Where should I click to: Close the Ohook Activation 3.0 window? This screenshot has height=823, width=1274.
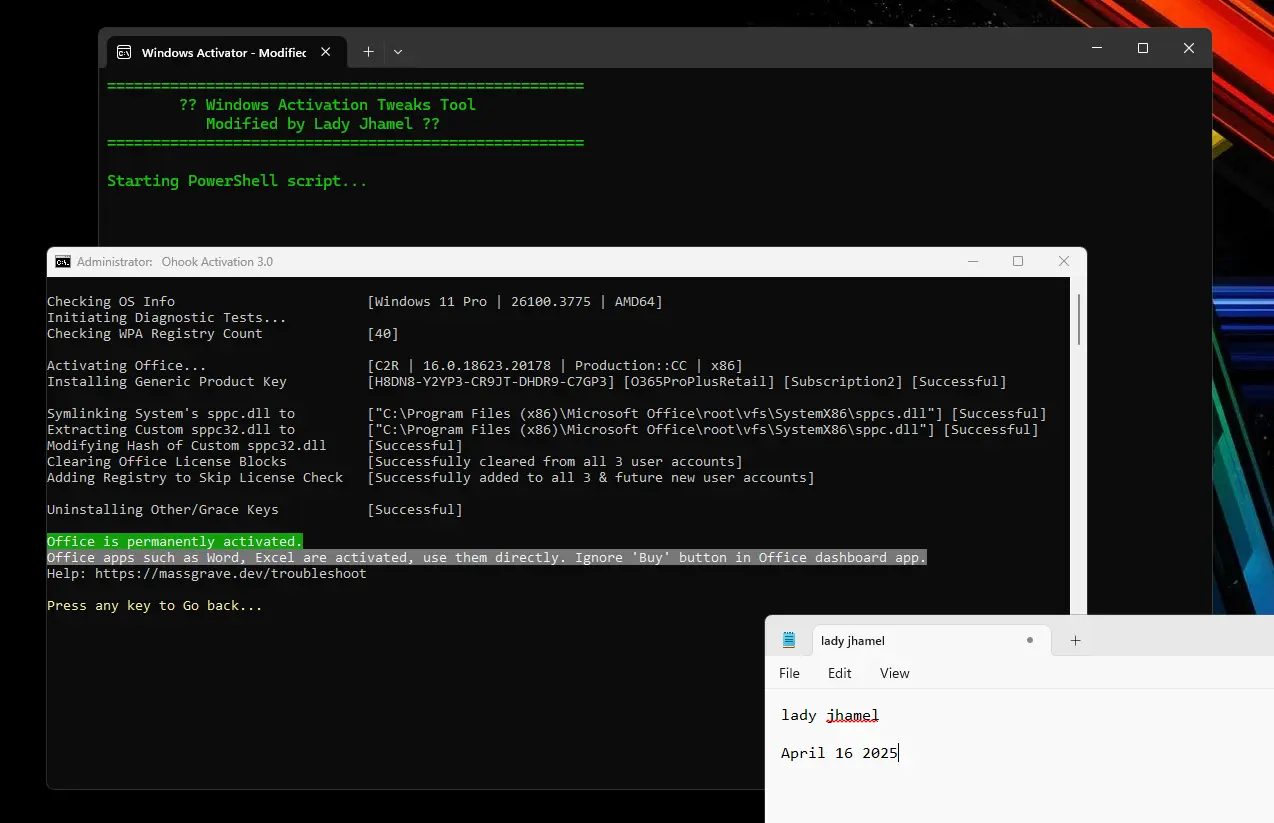[x=1064, y=261]
